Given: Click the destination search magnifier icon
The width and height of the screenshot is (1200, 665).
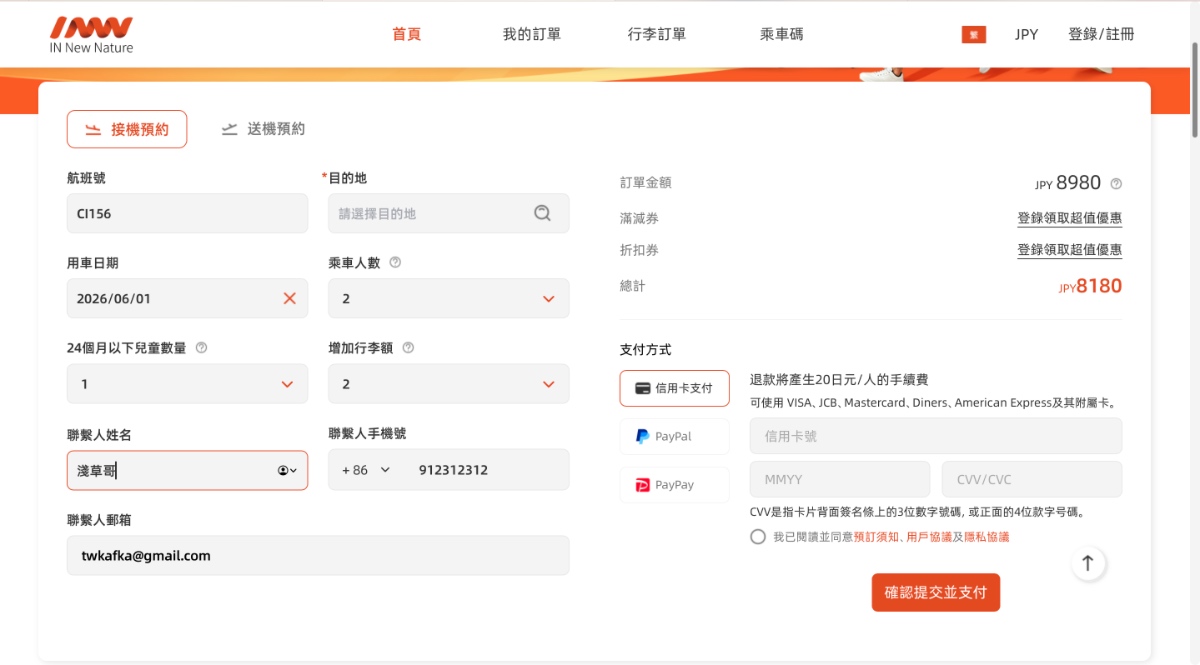Looking at the screenshot, I should (542, 213).
